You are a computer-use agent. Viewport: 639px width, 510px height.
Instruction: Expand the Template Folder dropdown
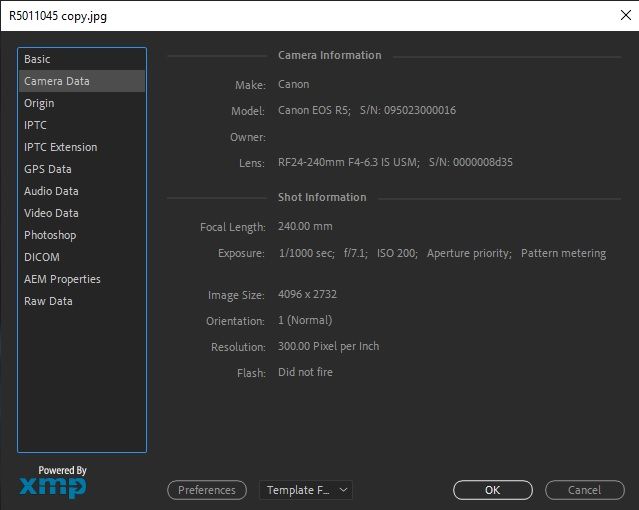(x=306, y=490)
